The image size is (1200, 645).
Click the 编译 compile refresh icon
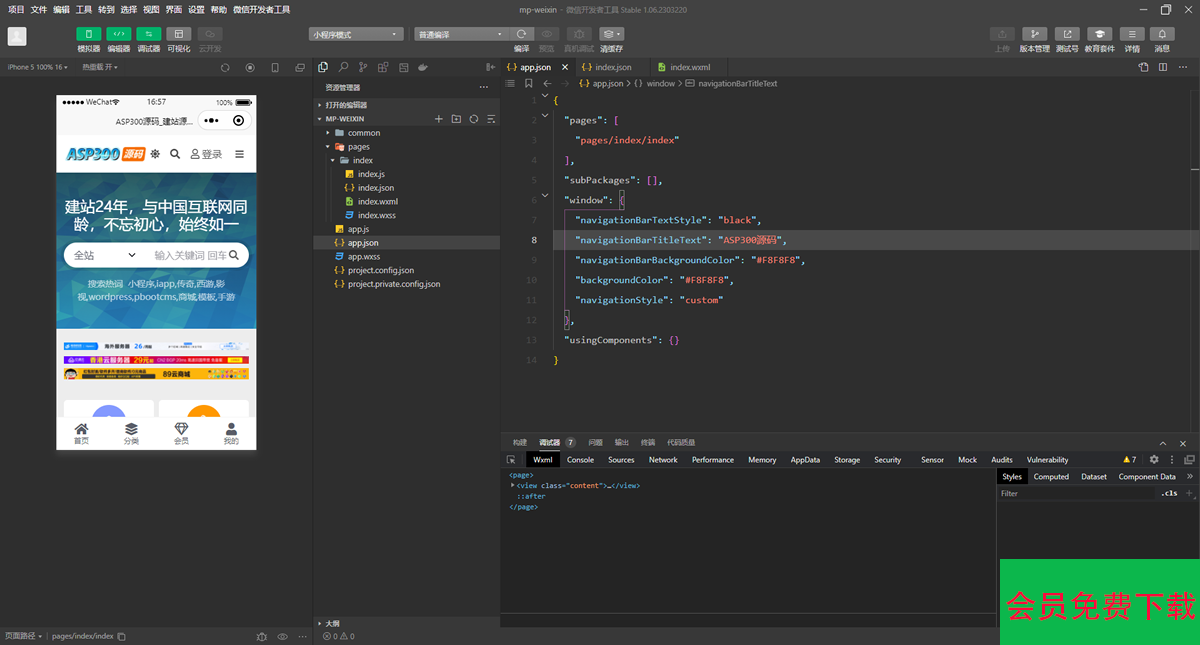[x=521, y=34]
